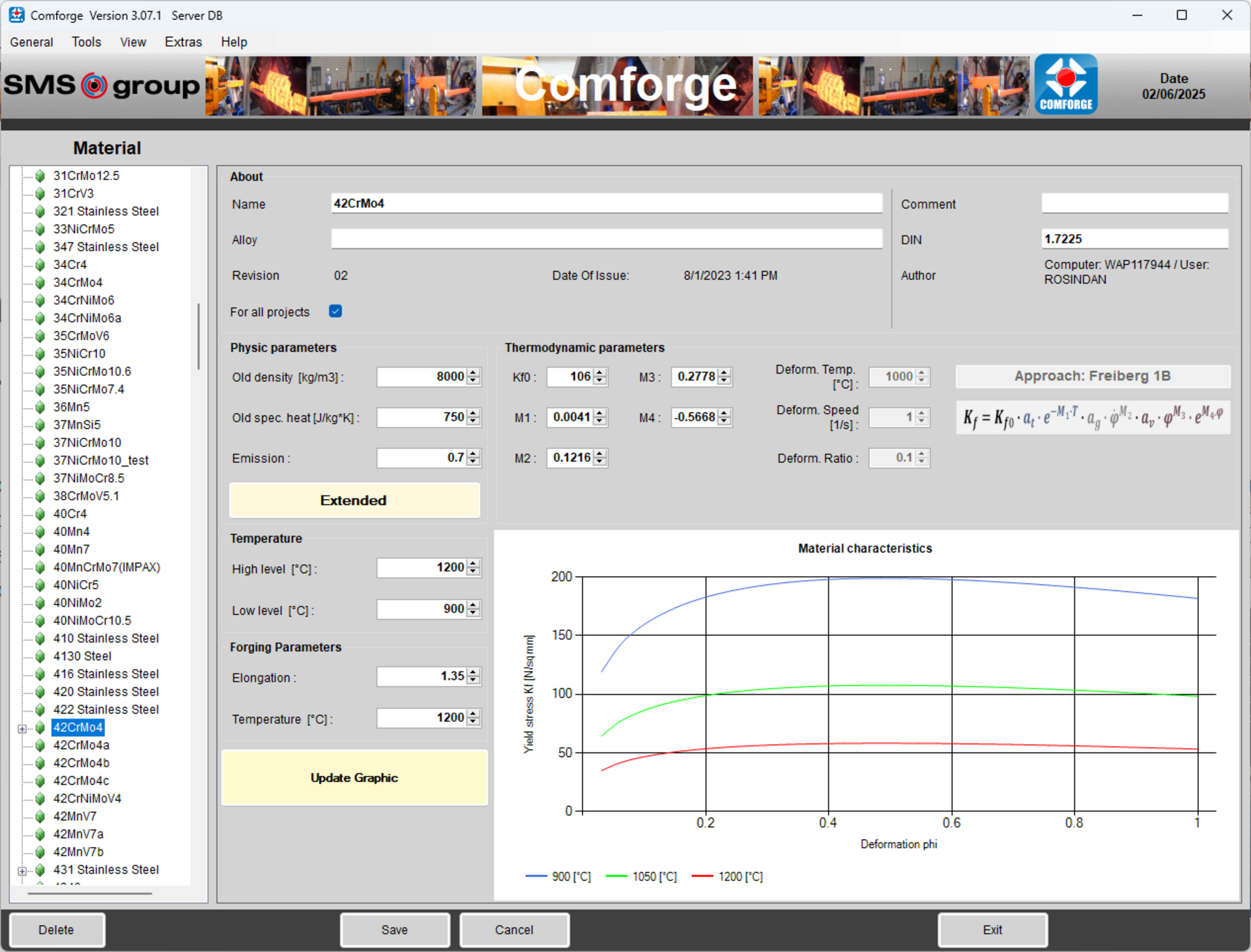Click the material icon beside 31CrV3
Image resolution: width=1251 pixels, height=952 pixels.
point(40,194)
